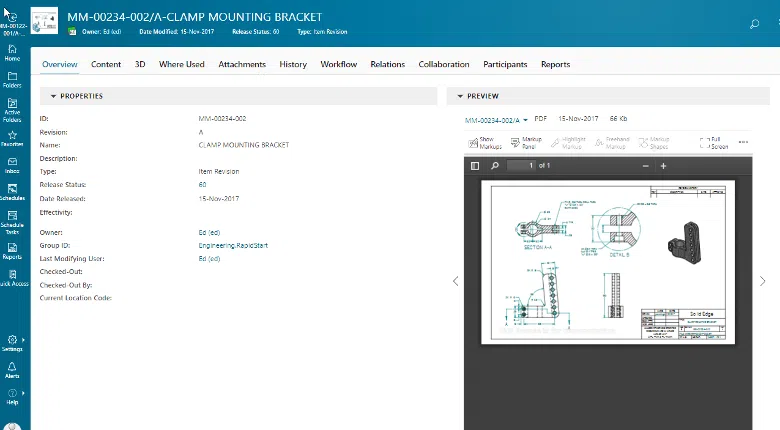Click the PDF page number field
The image size is (780, 430).
tap(521, 166)
